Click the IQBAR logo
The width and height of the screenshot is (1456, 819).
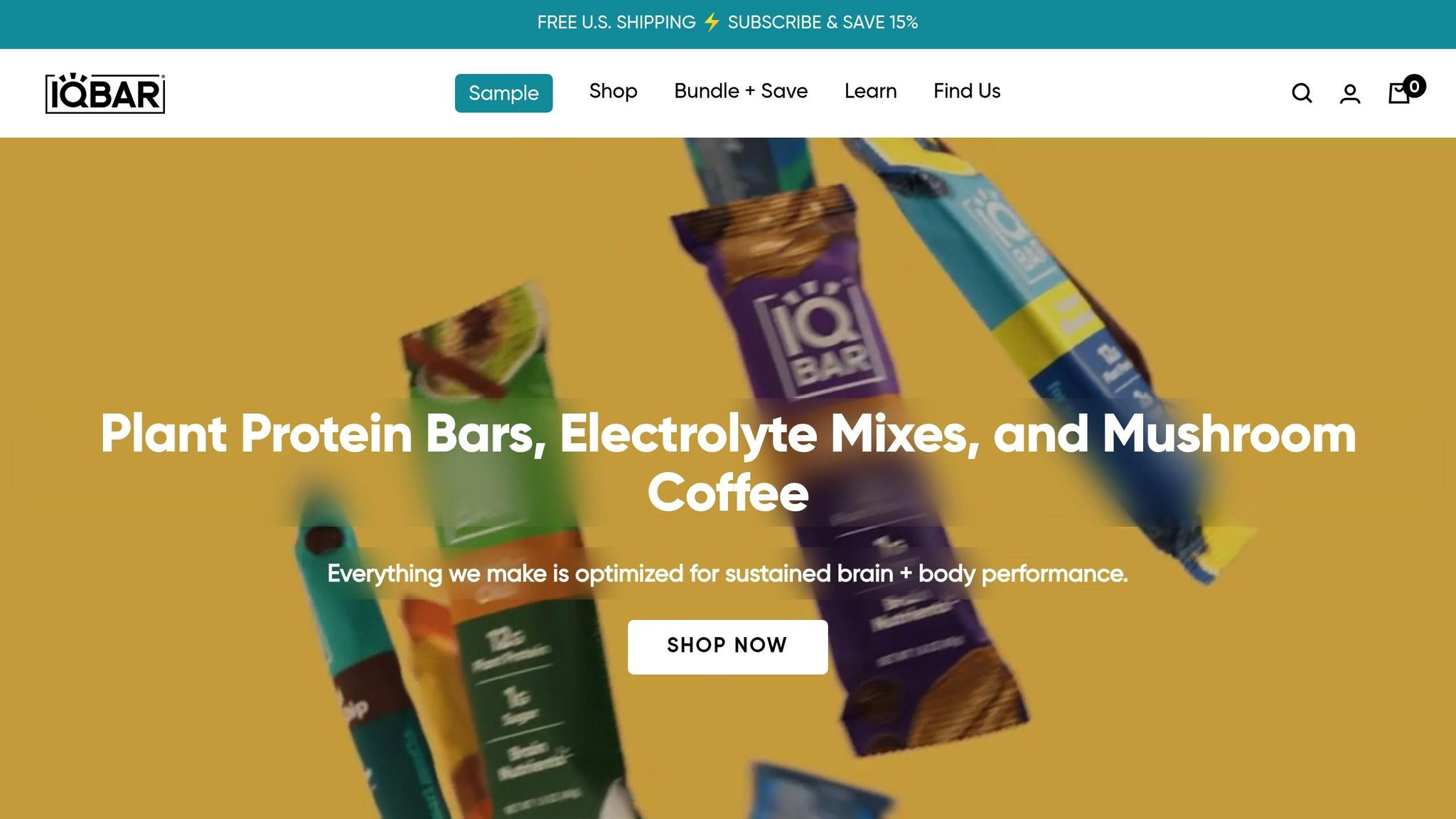pos(105,93)
